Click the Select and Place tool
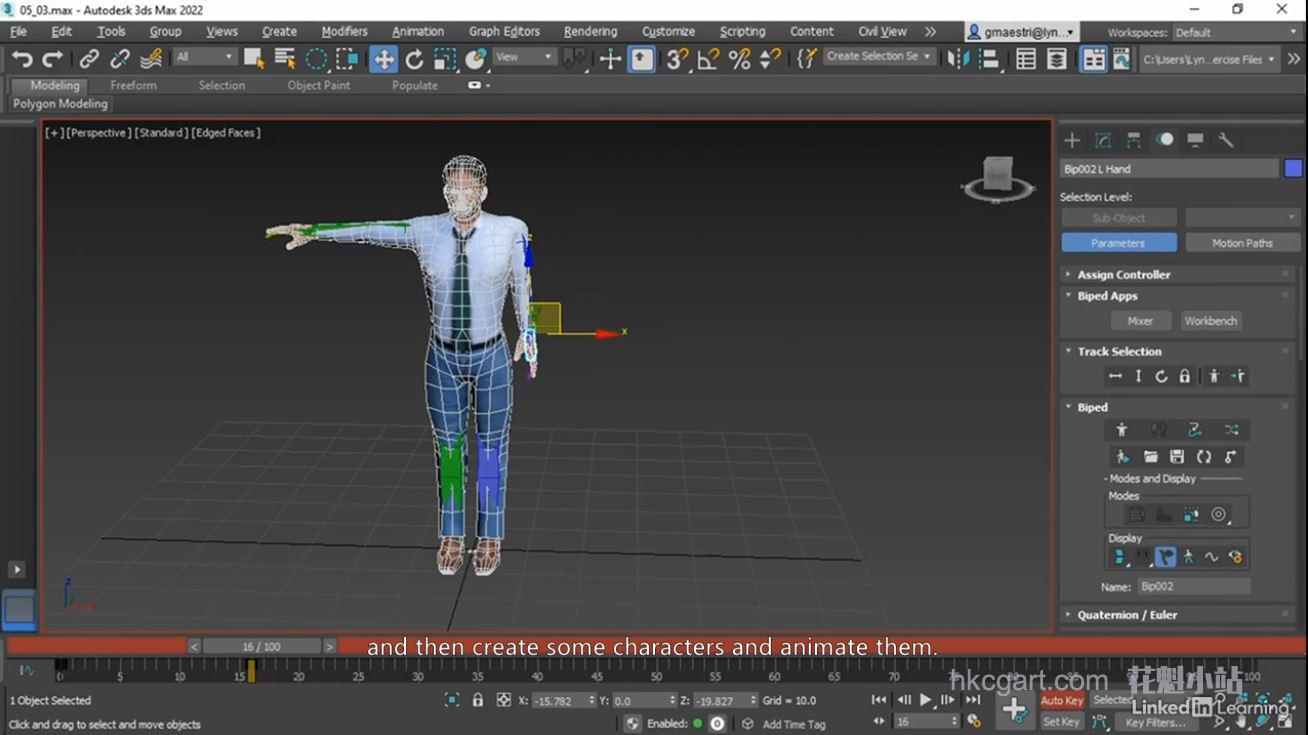 (x=476, y=59)
